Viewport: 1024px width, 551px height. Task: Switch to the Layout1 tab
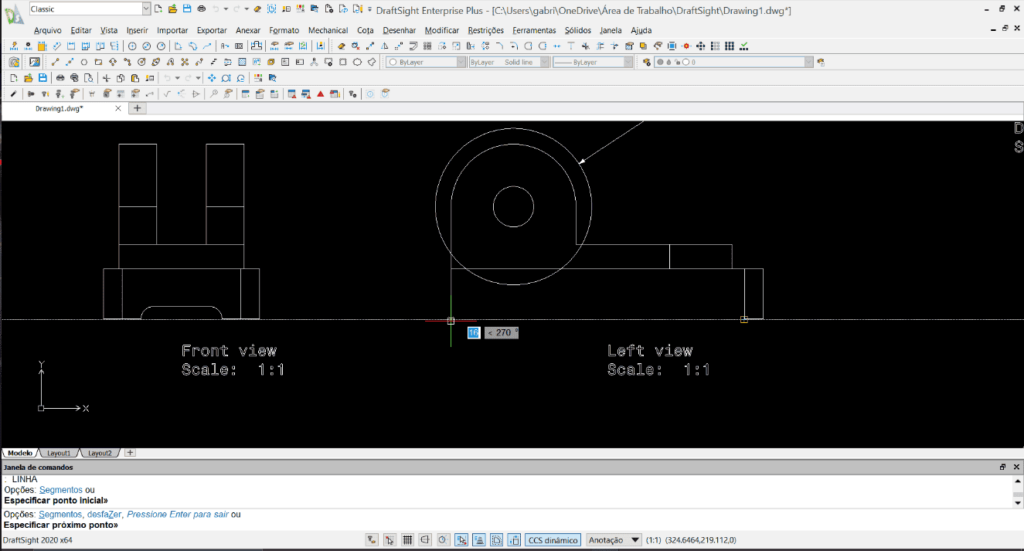click(x=59, y=453)
